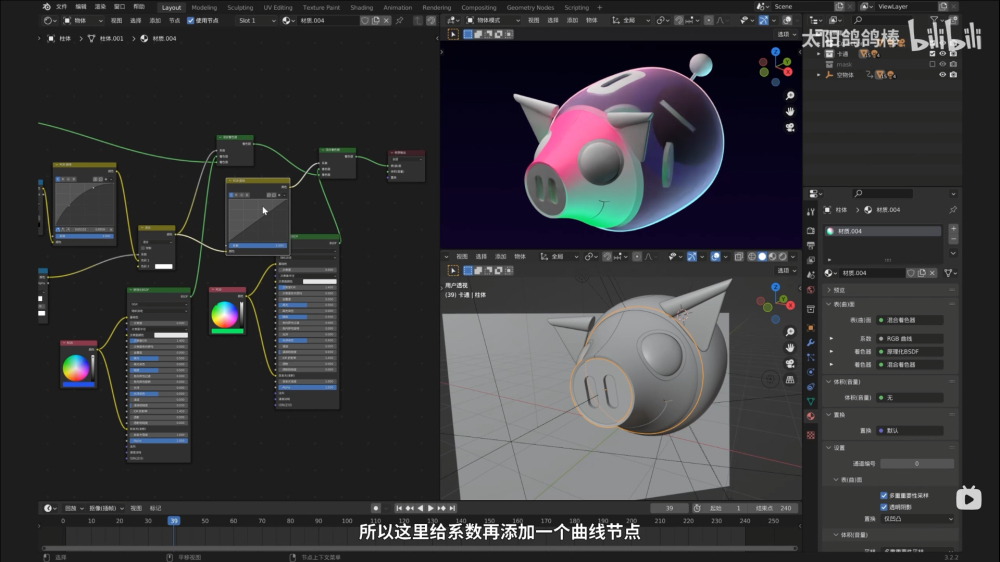Click the 混合着色器 surface shader field
1000x562 pixels.
pyautogui.click(x=909, y=320)
